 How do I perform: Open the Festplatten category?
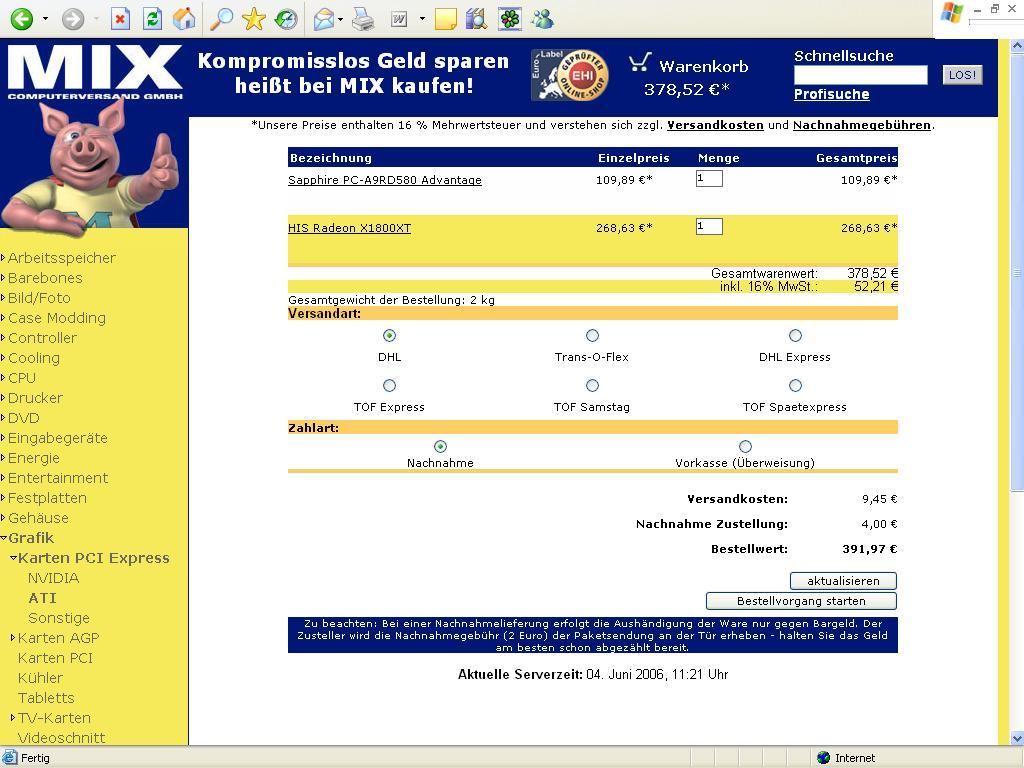pyautogui.click(x=47, y=498)
